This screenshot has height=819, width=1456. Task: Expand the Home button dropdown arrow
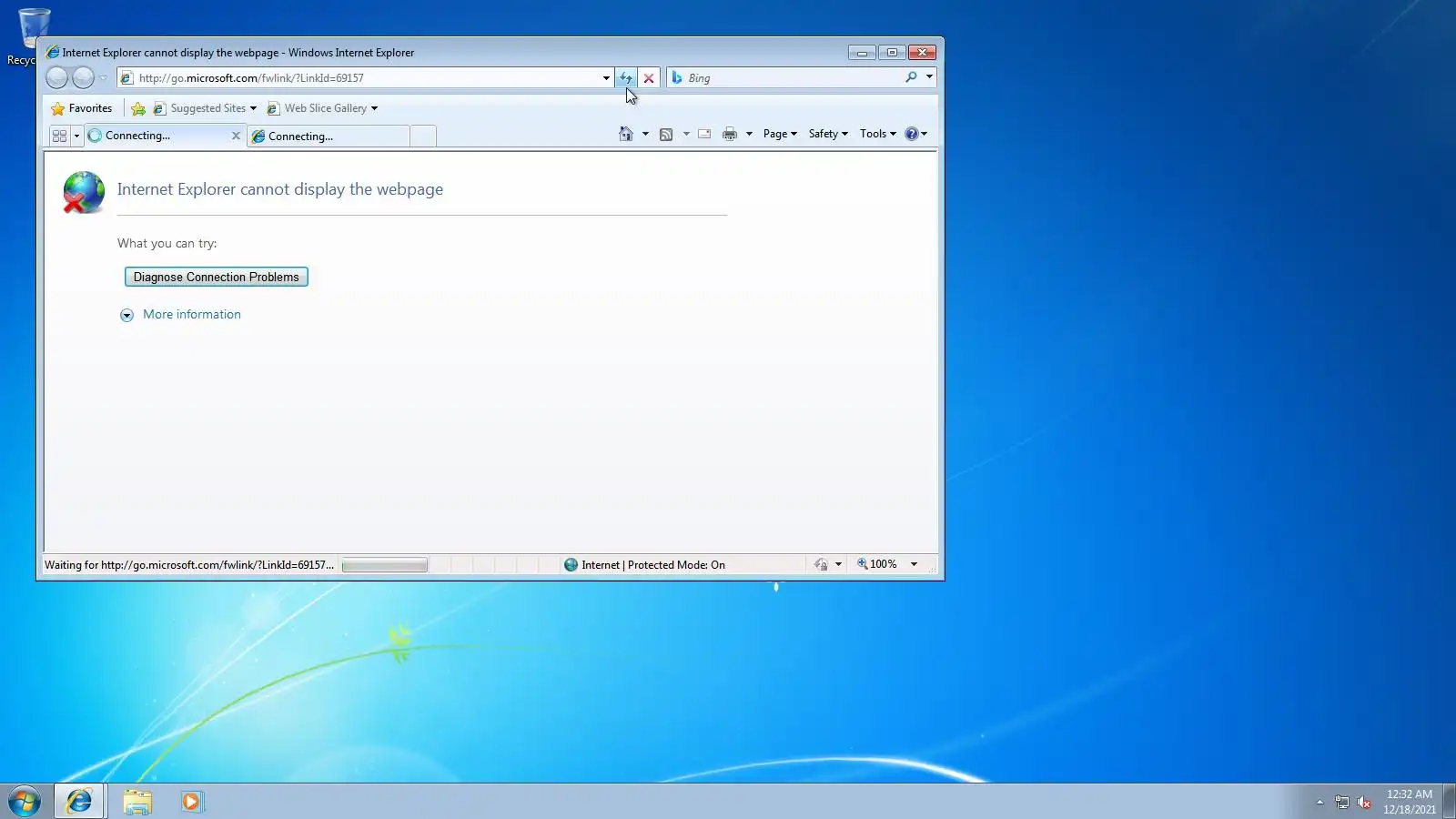(x=645, y=134)
